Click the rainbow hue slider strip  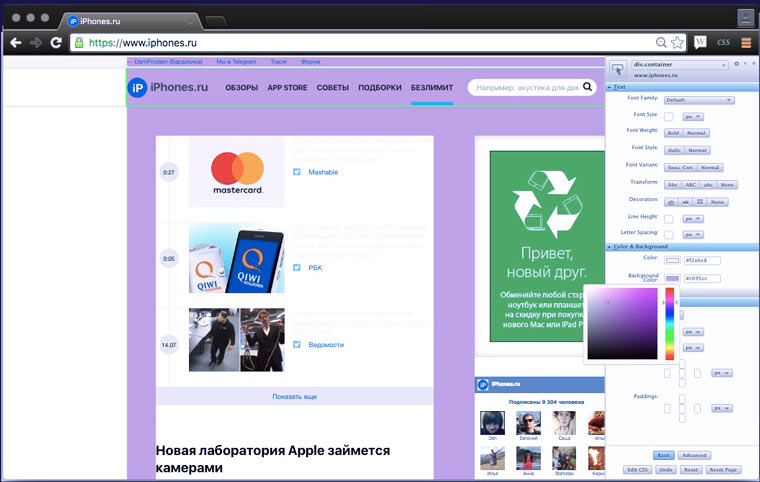[669, 323]
